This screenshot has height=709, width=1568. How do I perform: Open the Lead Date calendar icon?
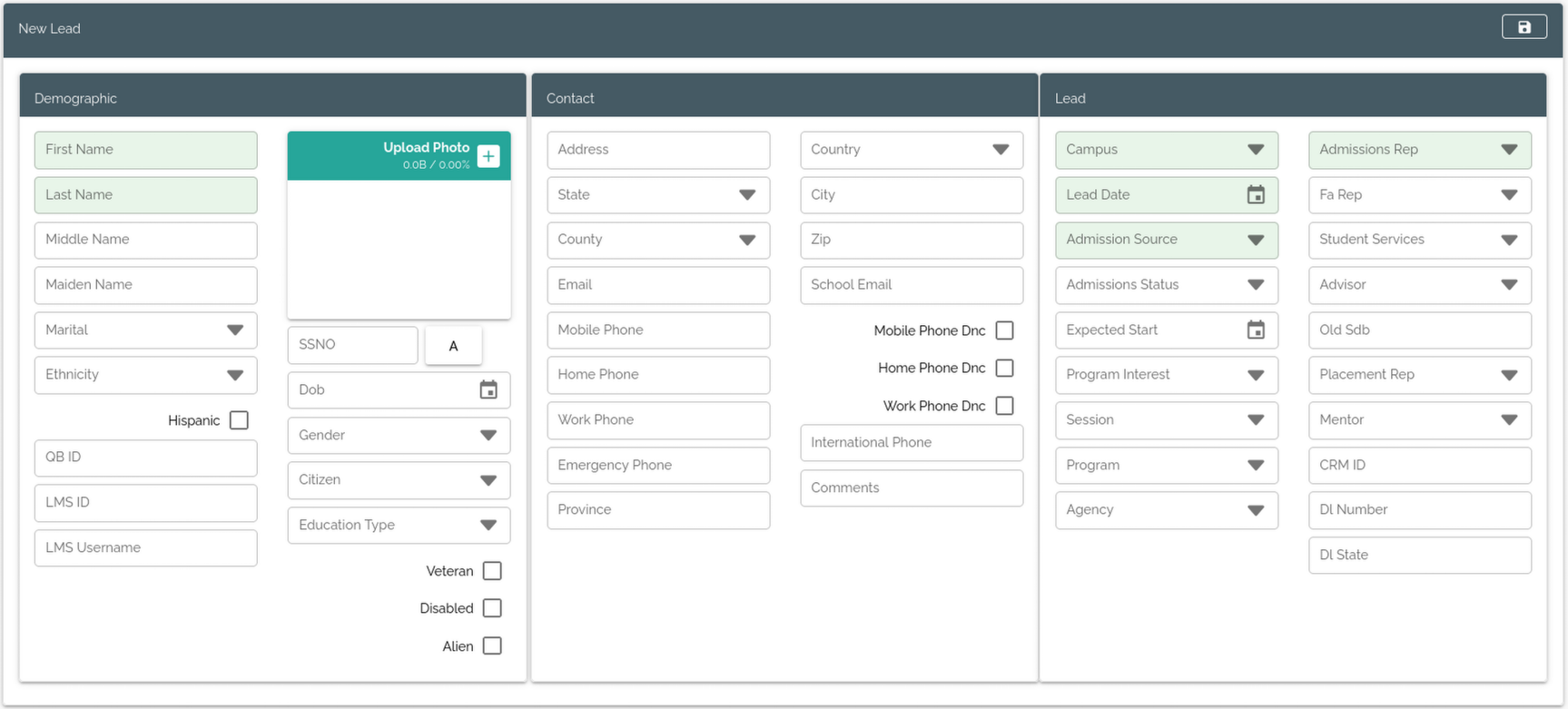[x=1256, y=195]
